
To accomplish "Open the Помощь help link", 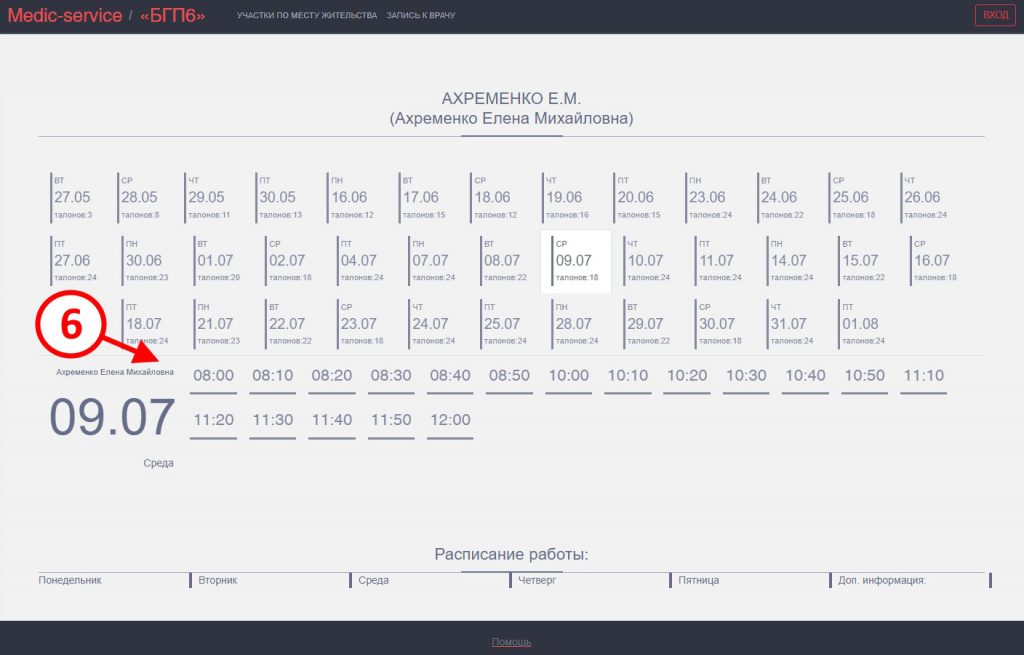I will 511,642.
